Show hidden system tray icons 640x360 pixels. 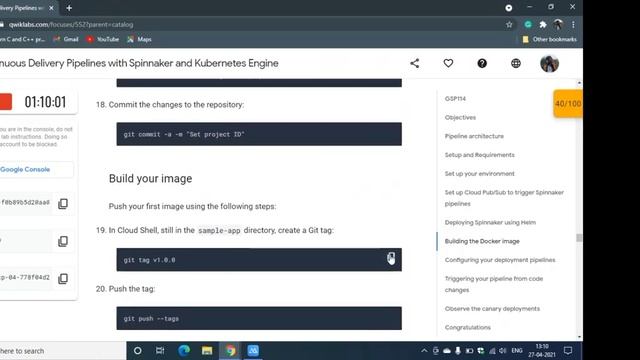tap(424, 351)
